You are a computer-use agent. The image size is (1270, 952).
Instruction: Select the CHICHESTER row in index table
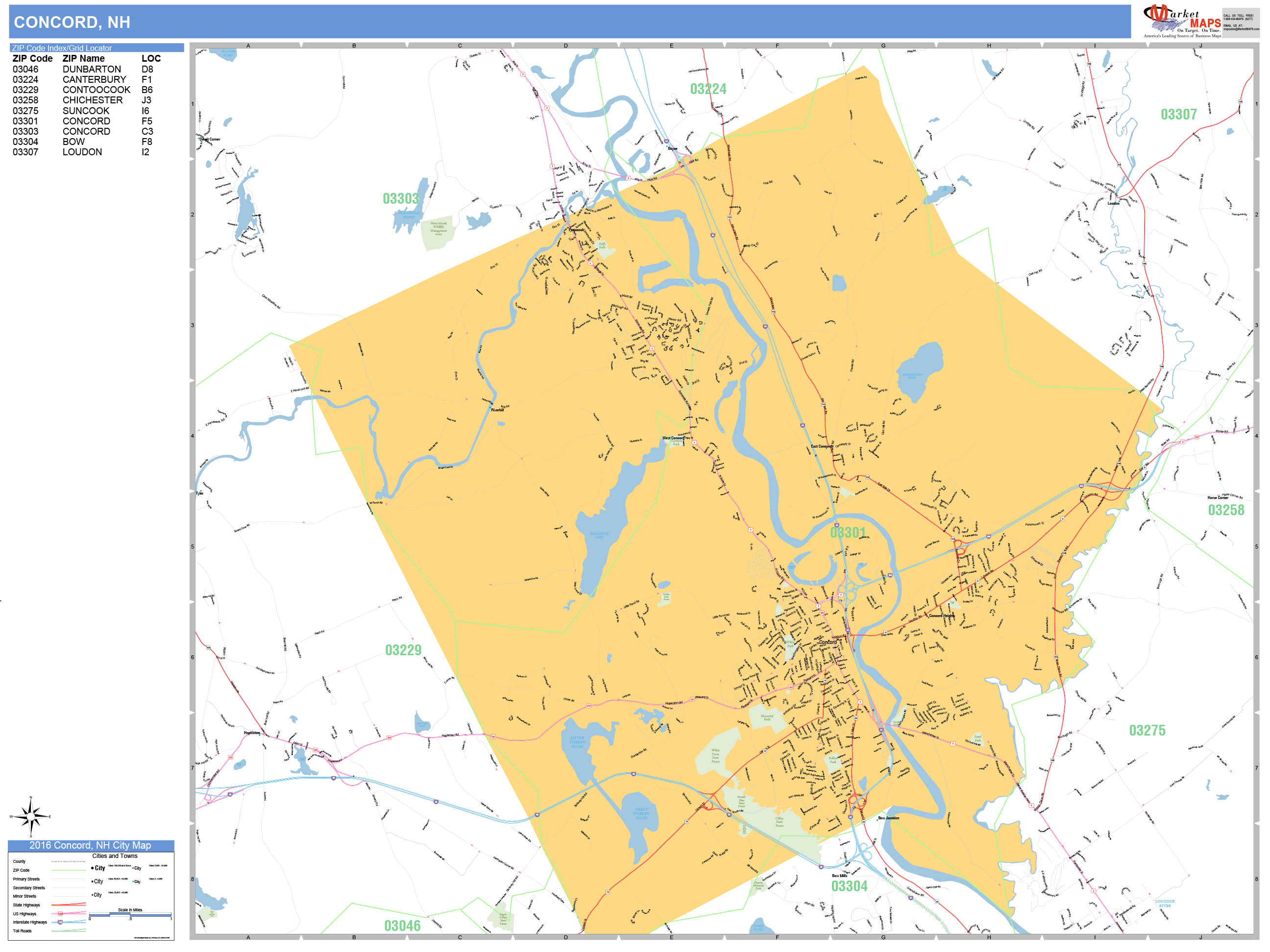[x=83, y=100]
